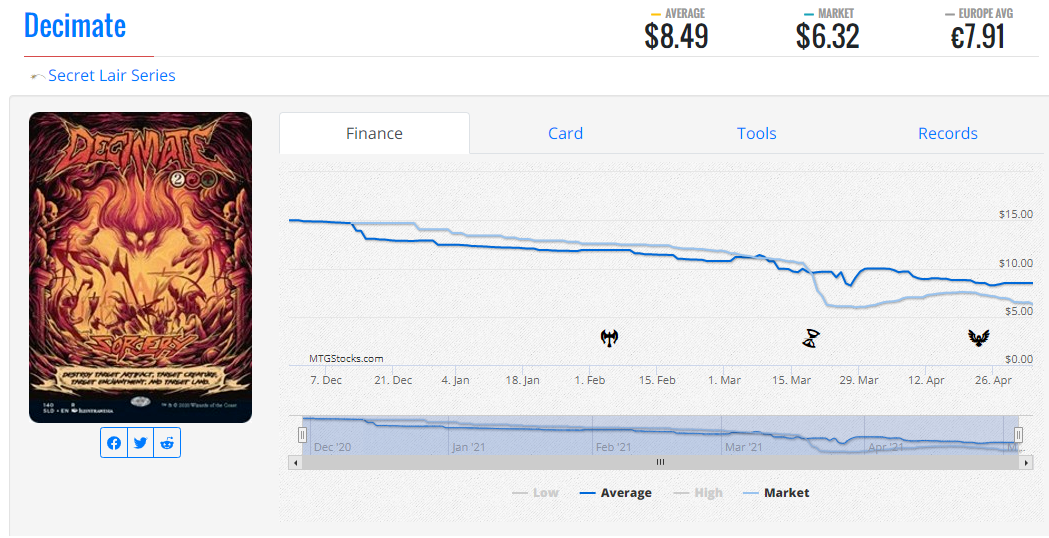Click the winged set icon near late April
The width and height of the screenshot is (1049, 538).
click(x=978, y=338)
